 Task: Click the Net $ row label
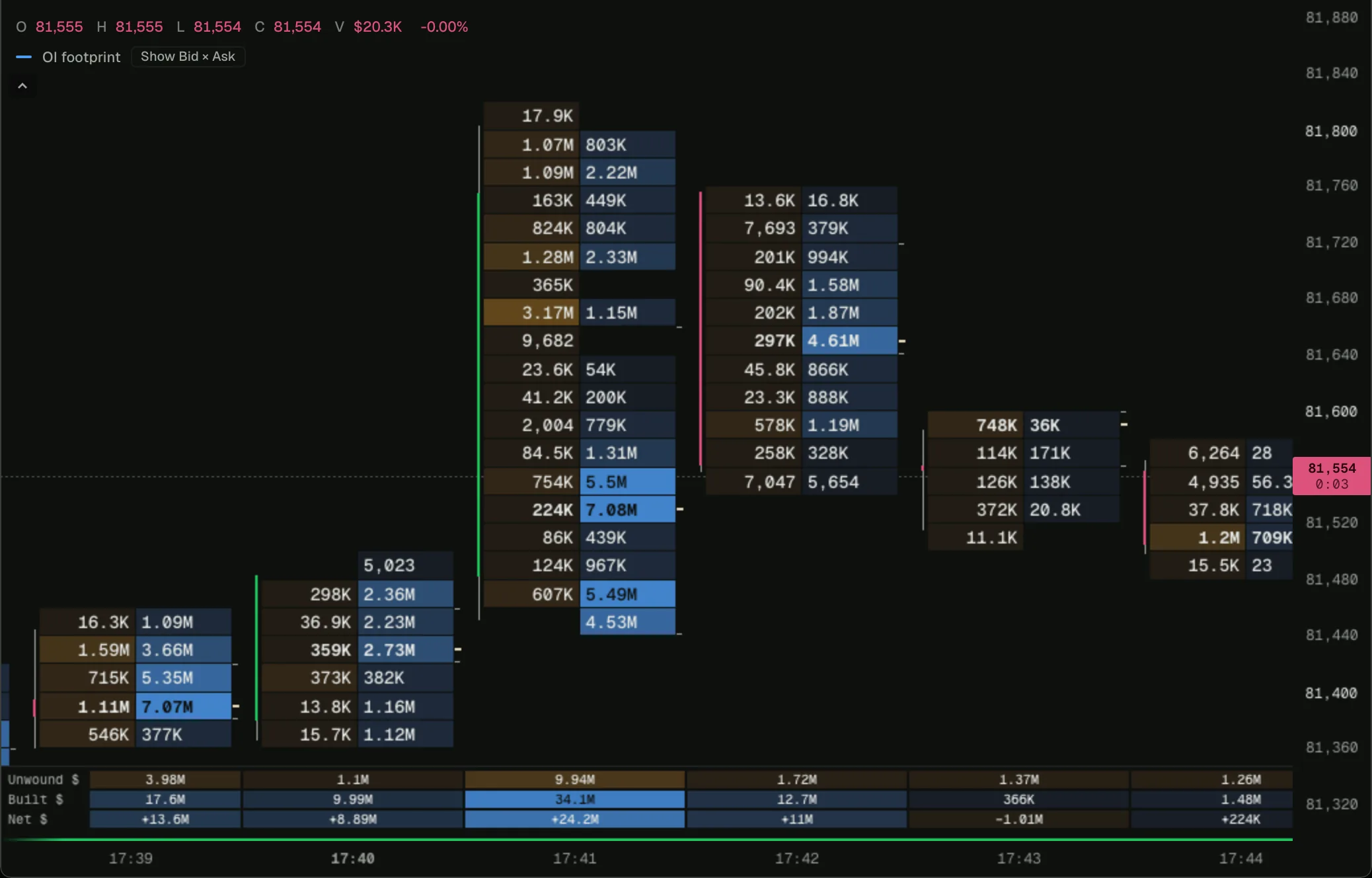[x=27, y=819]
